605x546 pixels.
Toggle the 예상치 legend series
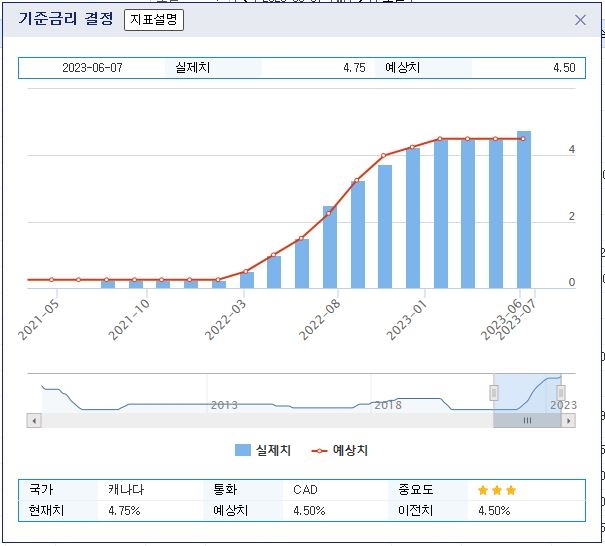(340, 450)
